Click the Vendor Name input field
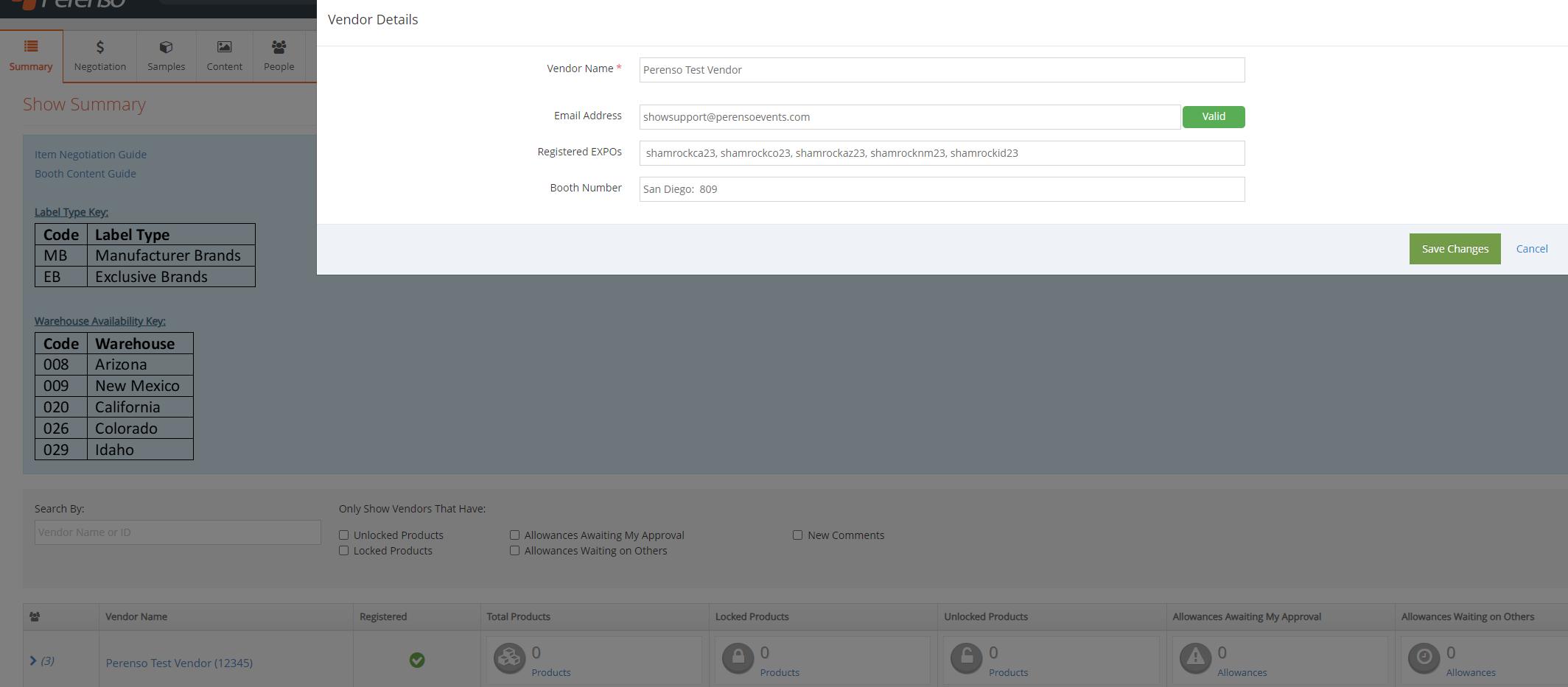The height and width of the screenshot is (687, 1568). [x=942, y=70]
